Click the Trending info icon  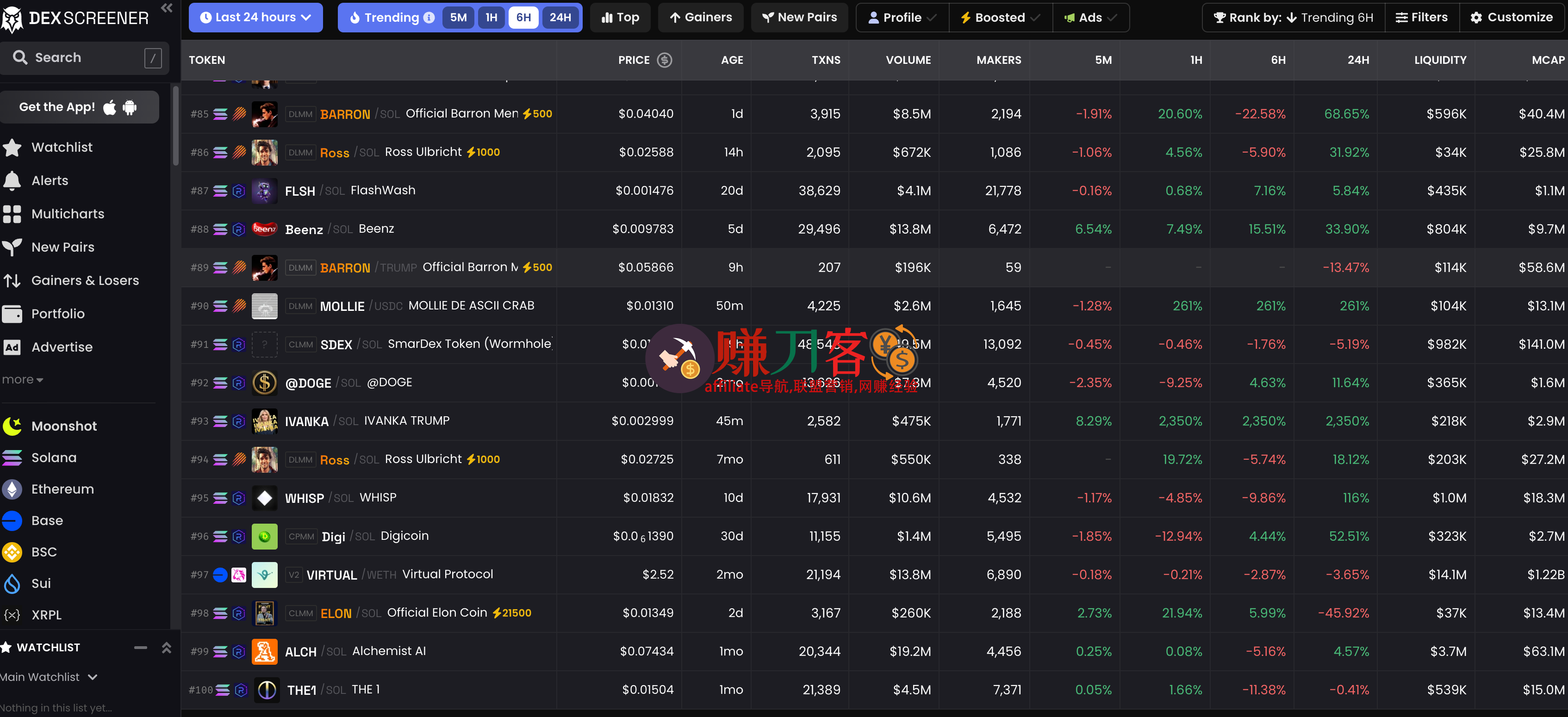click(429, 18)
